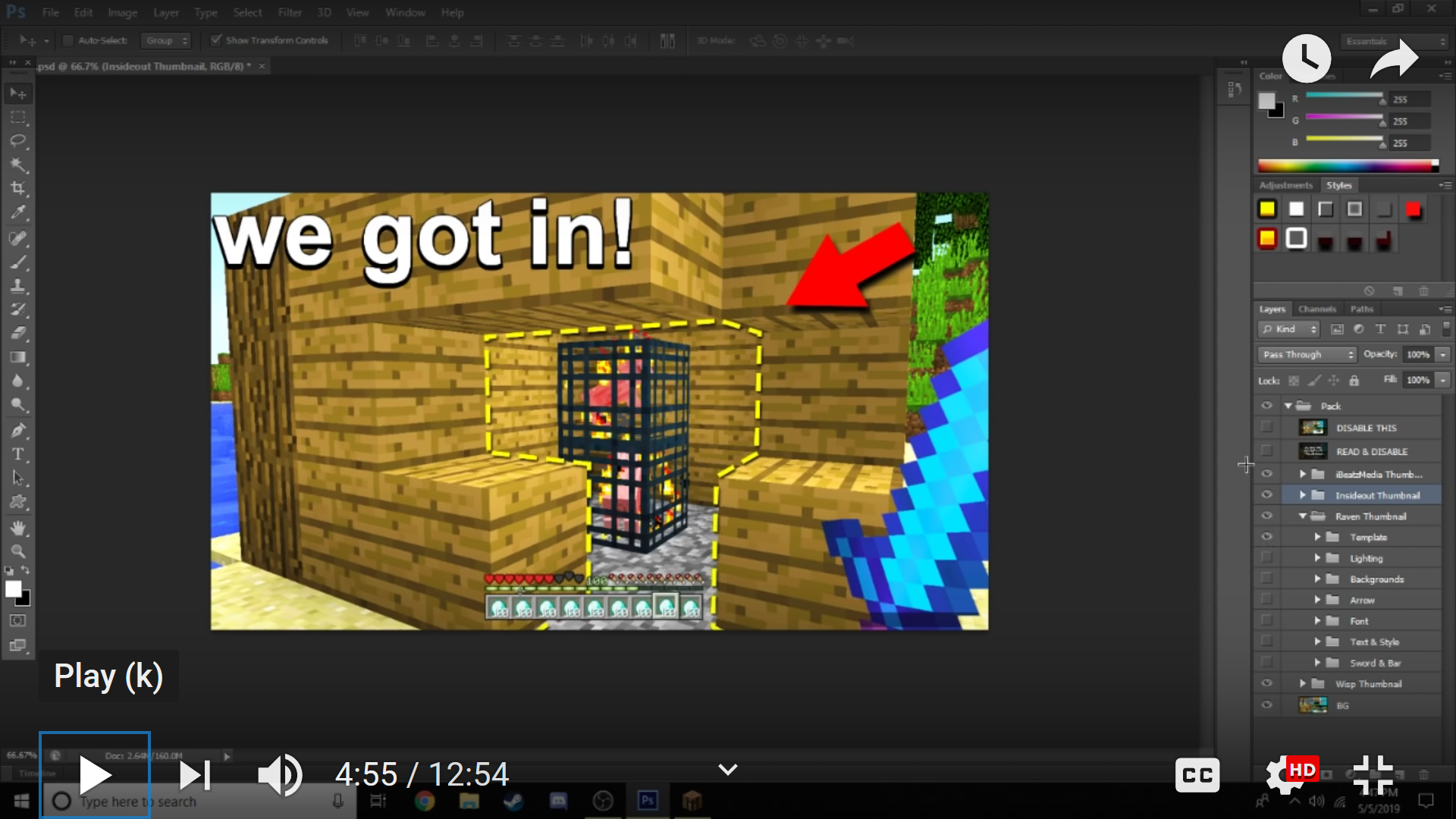Image resolution: width=1456 pixels, height=819 pixels.
Task: Toggle the Auto-Select checkbox
Action: click(x=67, y=40)
